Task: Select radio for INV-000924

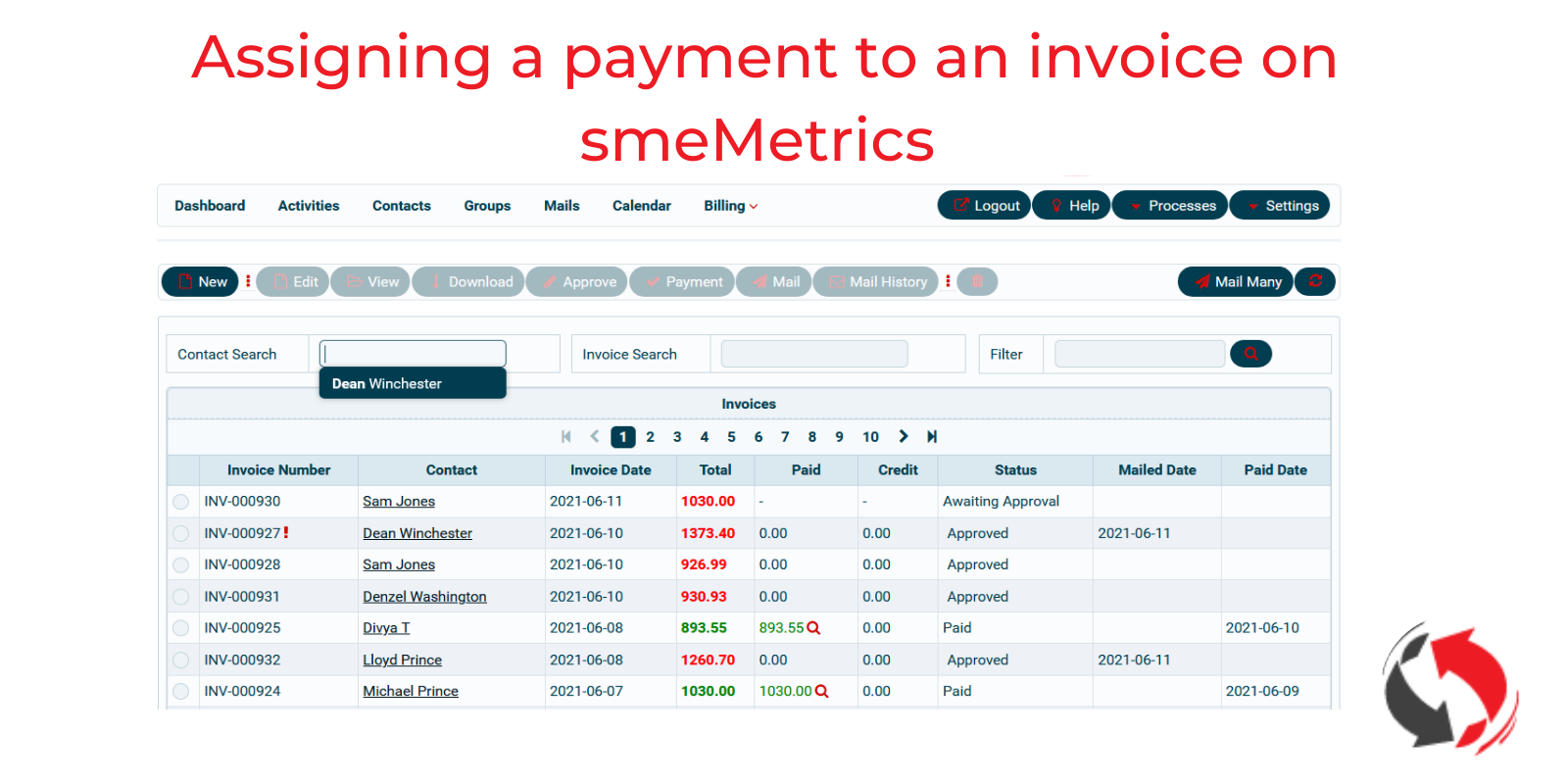Action: point(180,692)
